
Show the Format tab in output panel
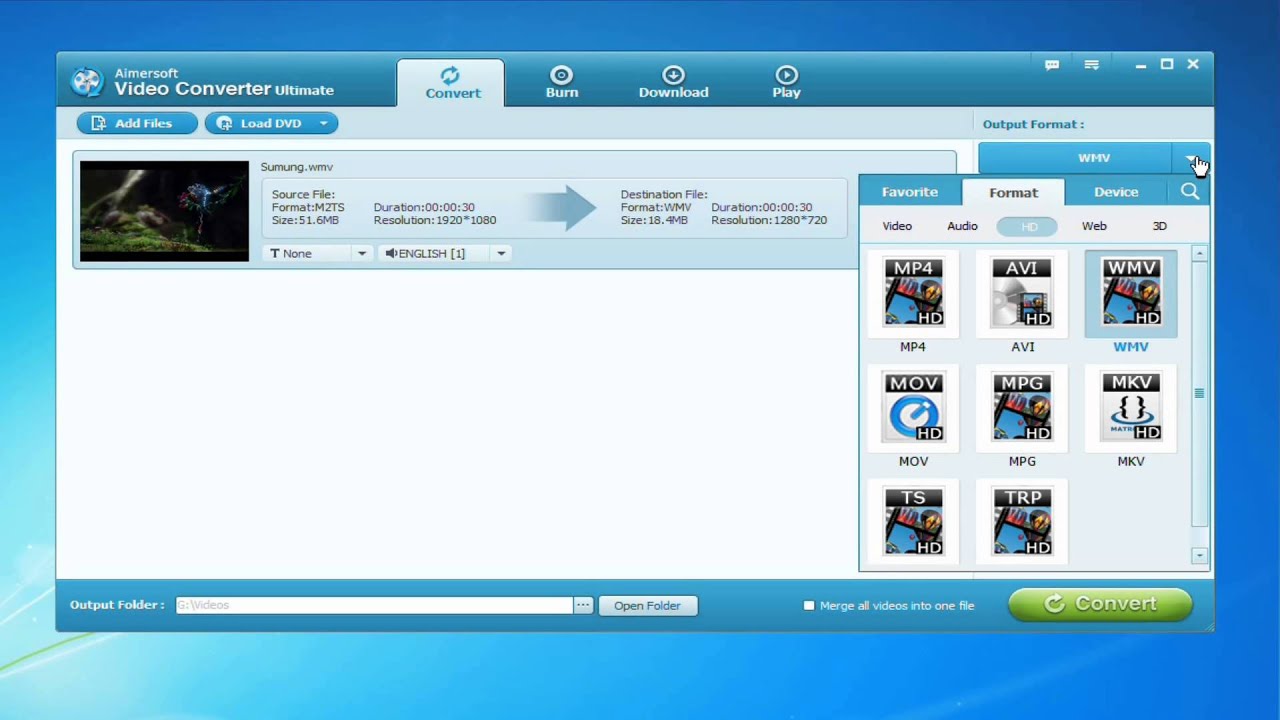(x=1013, y=192)
